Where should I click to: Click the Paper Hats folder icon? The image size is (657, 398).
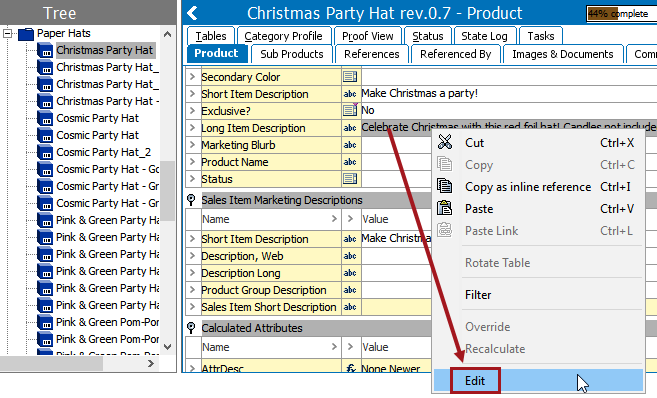(x=26, y=34)
